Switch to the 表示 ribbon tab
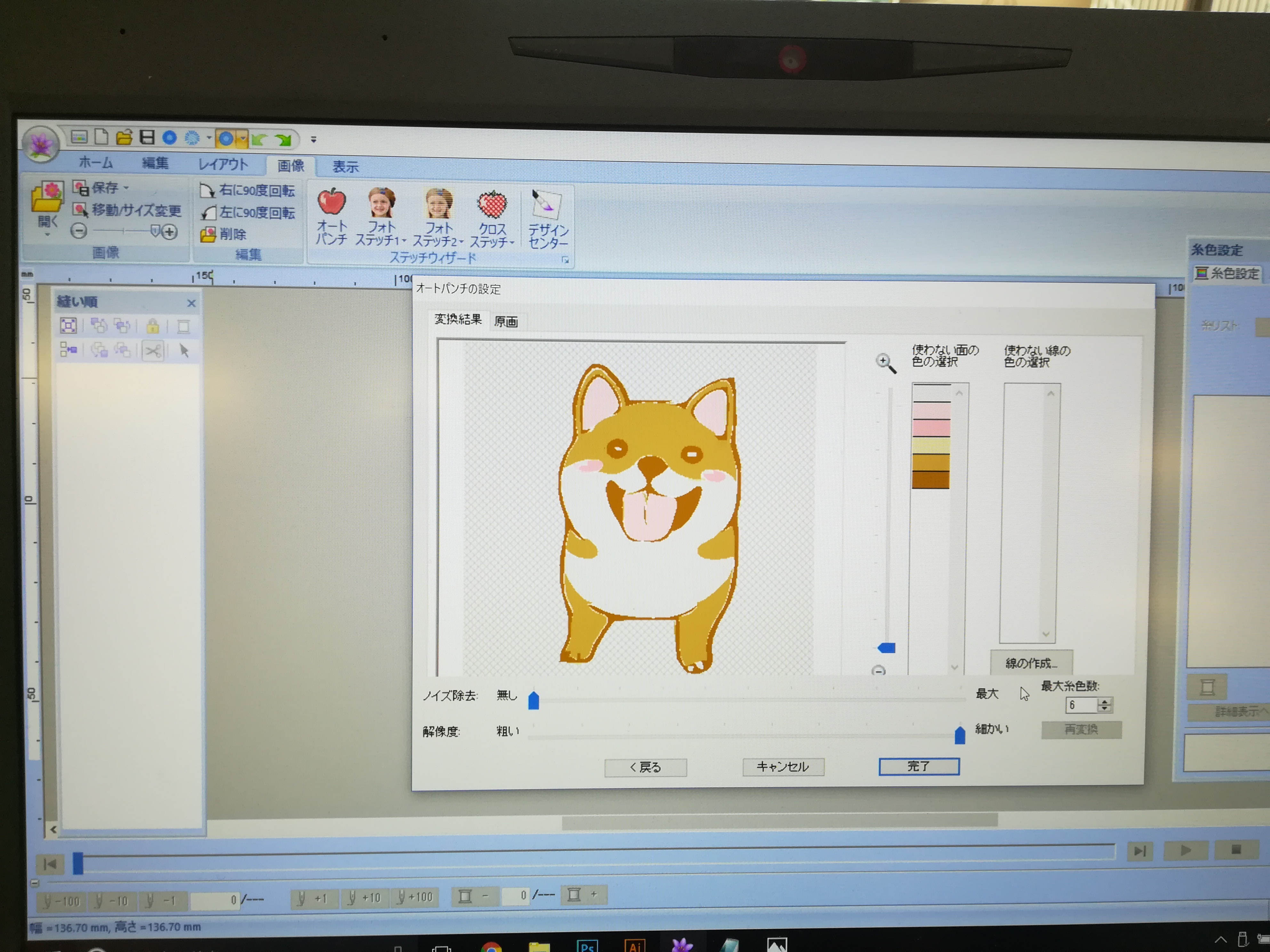This screenshot has height=952, width=1270. pos(345,167)
